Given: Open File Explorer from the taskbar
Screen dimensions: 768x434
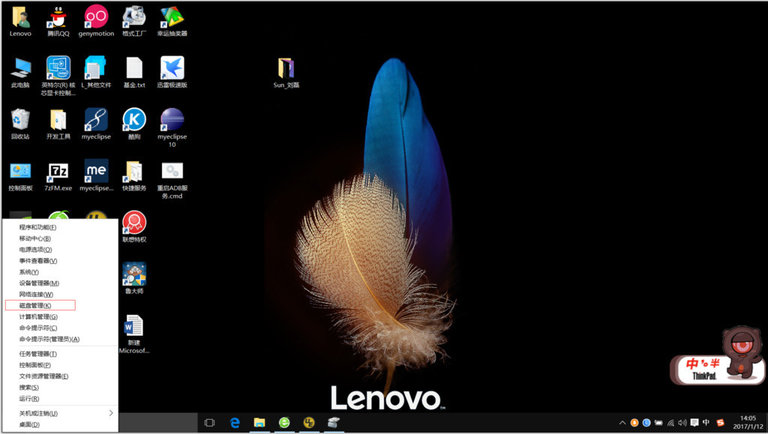Looking at the screenshot, I should [x=259, y=423].
